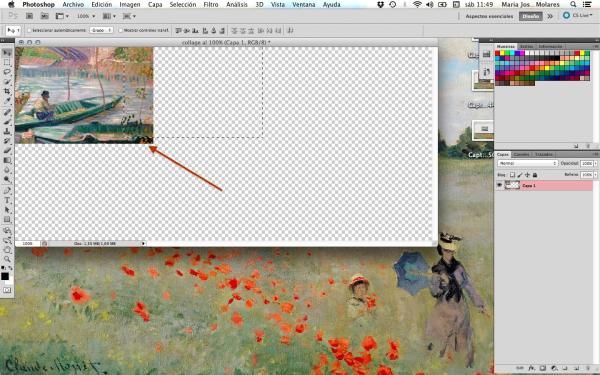Open the Filtro menu
Image resolution: width=600 pixels, height=375 pixels.
tap(211, 5)
